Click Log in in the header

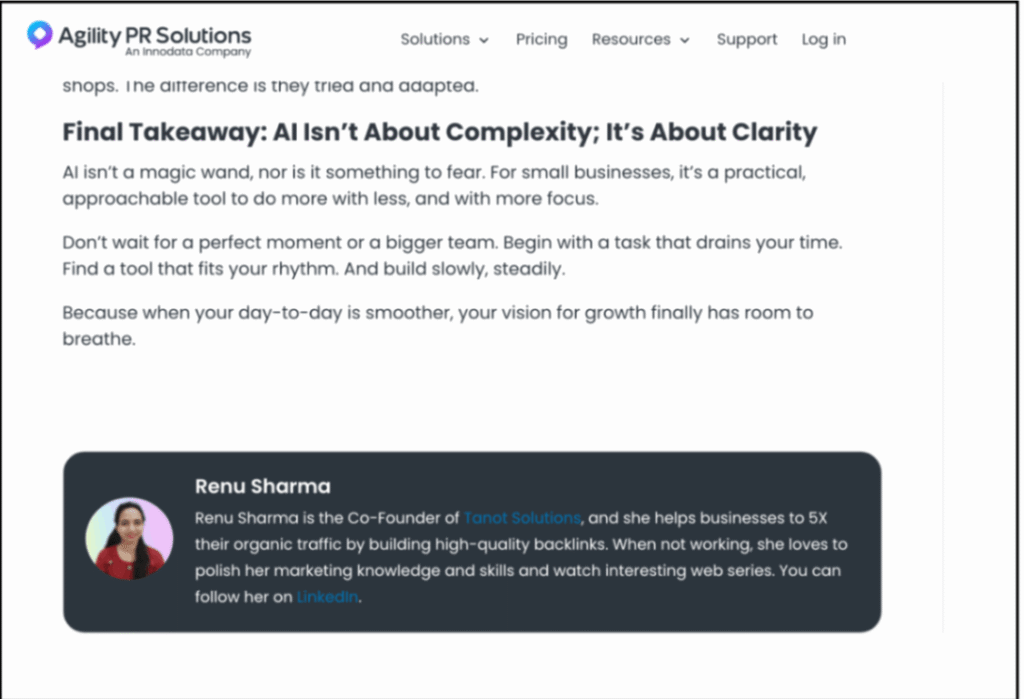point(823,39)
